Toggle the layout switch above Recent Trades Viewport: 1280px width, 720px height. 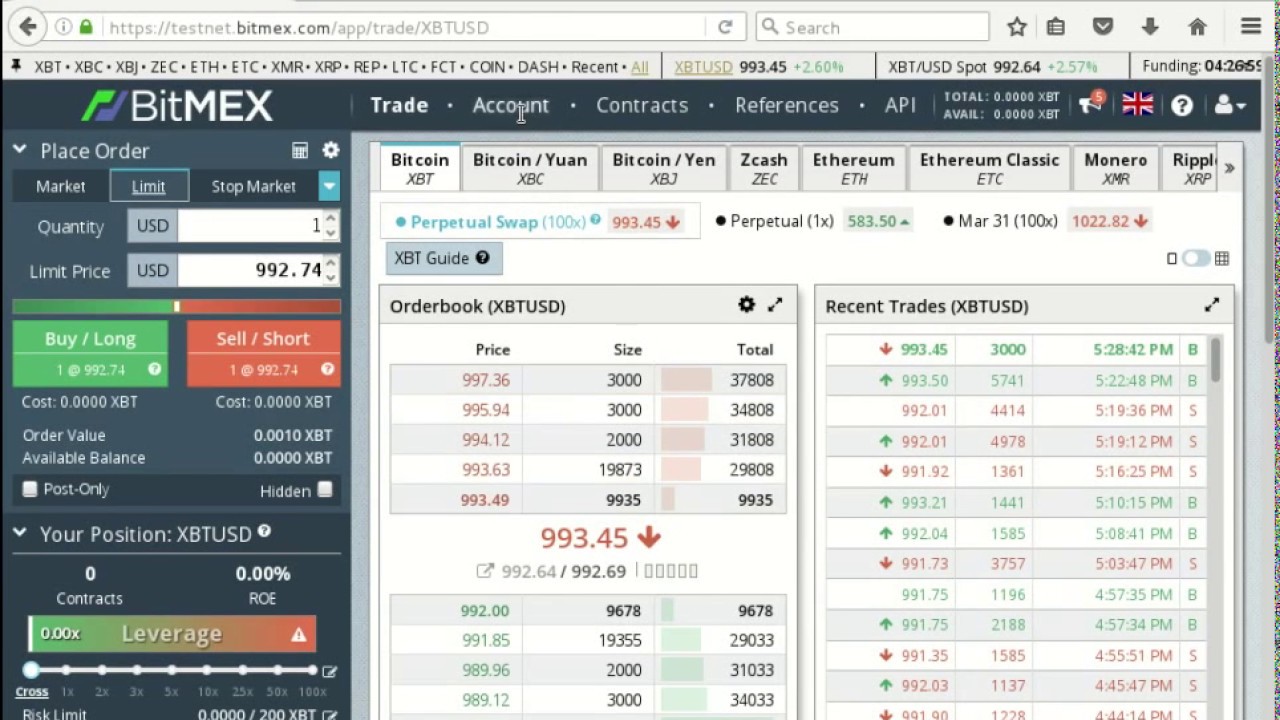pos(1196,258)
